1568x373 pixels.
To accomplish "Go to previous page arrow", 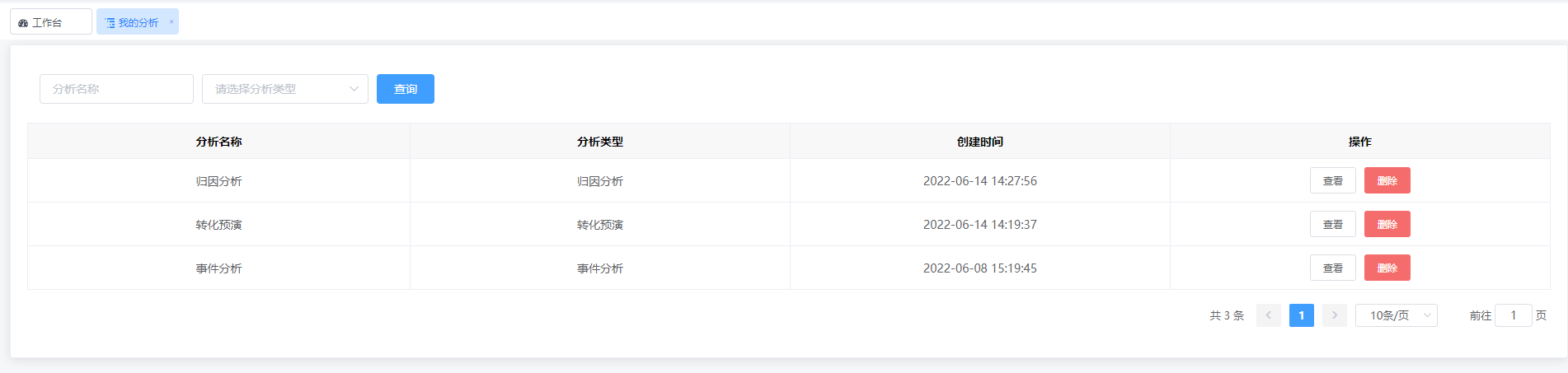I will (x=1268, y=315).
